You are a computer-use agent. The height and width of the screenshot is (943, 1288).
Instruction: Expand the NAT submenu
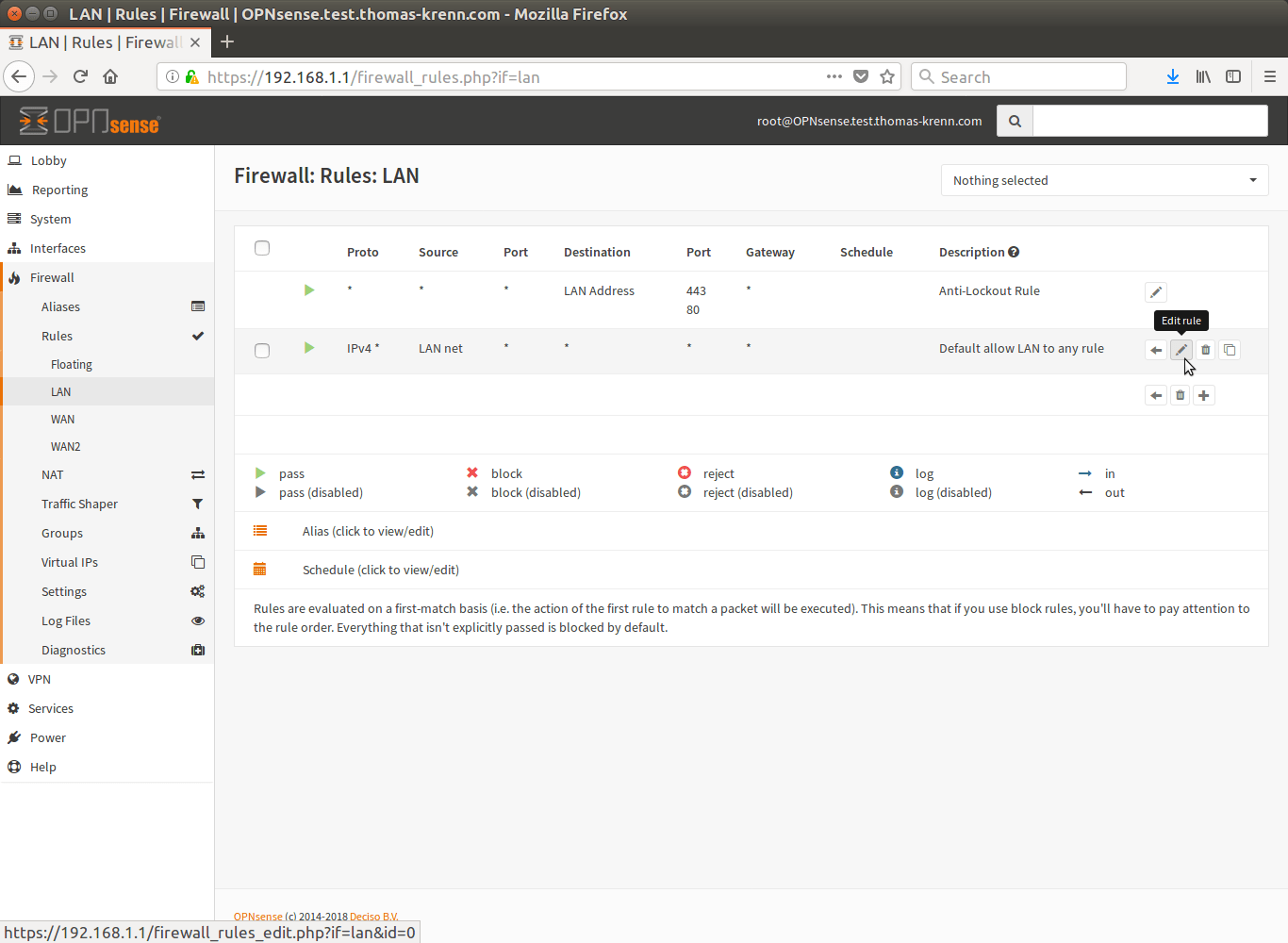(x=53, y=474)
